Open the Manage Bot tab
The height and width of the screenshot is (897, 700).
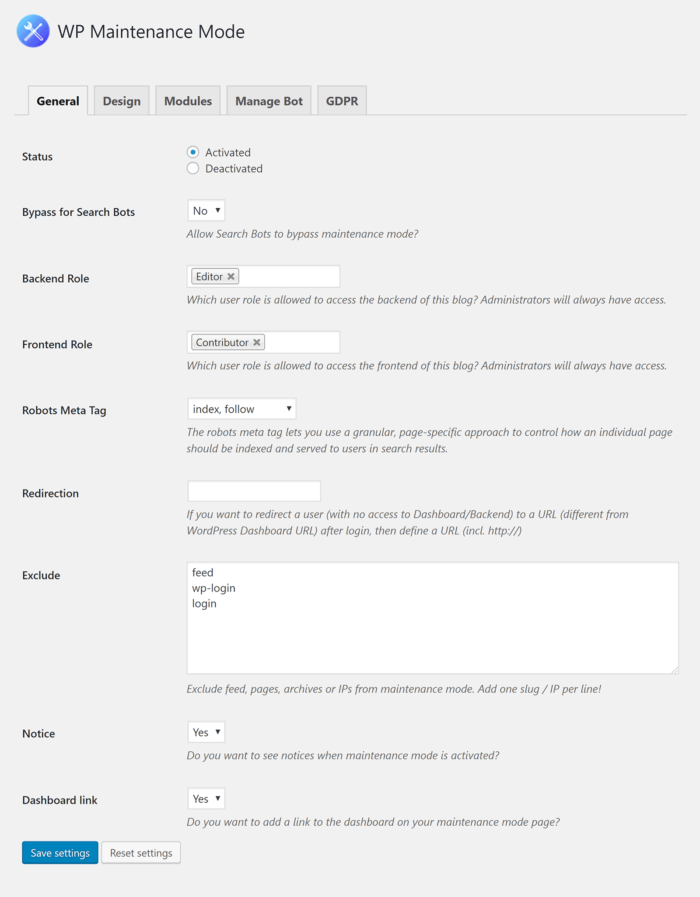268,100
